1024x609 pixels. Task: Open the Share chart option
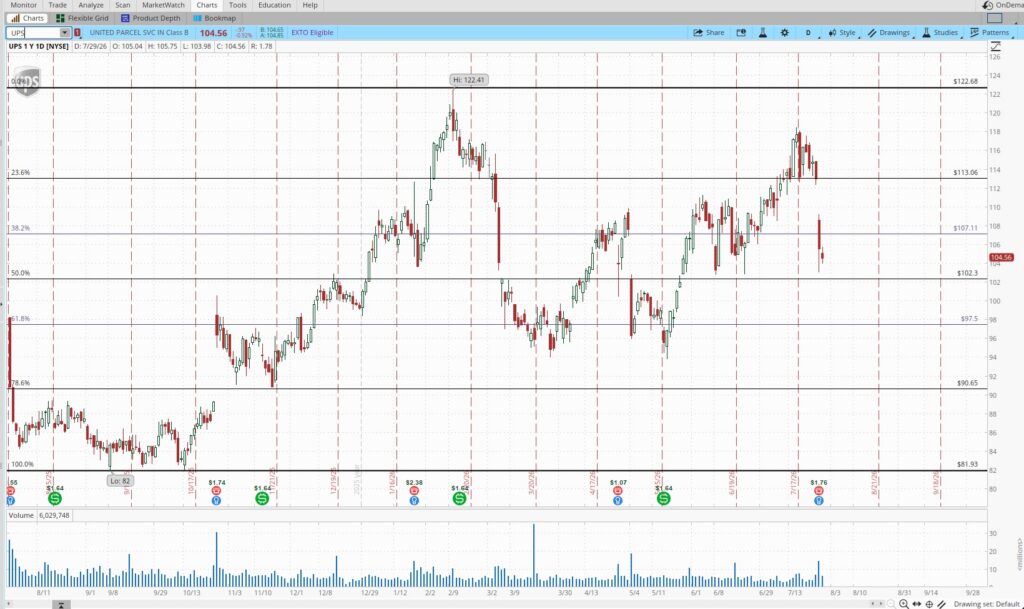point(709,33)
